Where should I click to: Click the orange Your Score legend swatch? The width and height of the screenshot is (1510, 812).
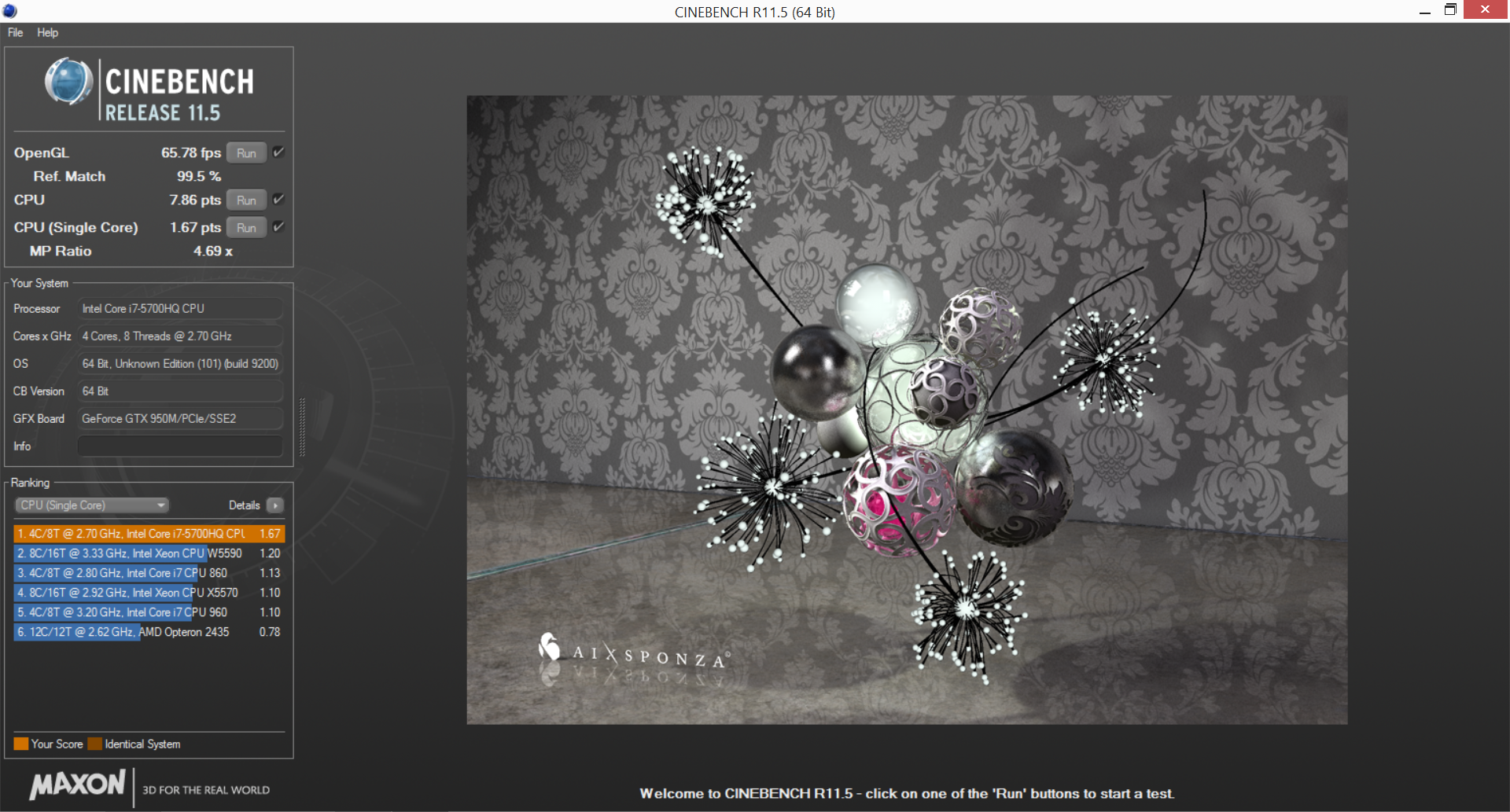click(x=20, y=744)
